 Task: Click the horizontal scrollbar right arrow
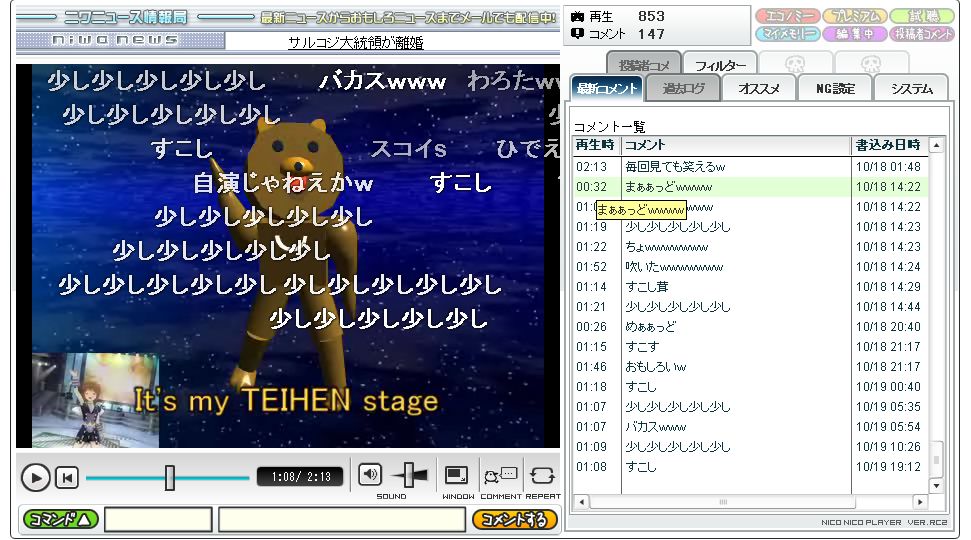[x=920, y=502]
